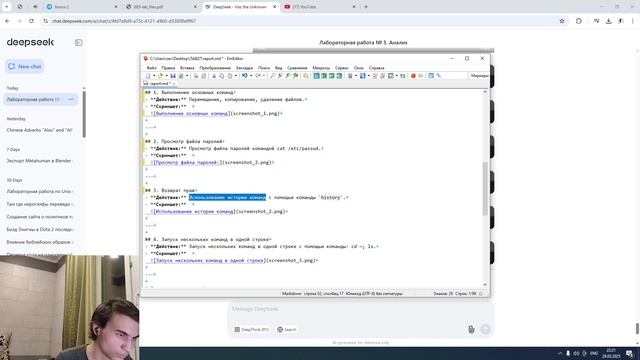The width and height of the screenshot is (640, 360).
Task: Open the notifications center on the taskbar
Action: (630, 353)
